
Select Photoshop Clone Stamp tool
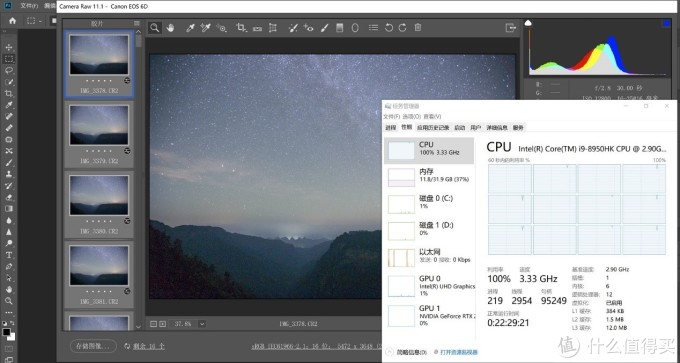pos(9,174)
